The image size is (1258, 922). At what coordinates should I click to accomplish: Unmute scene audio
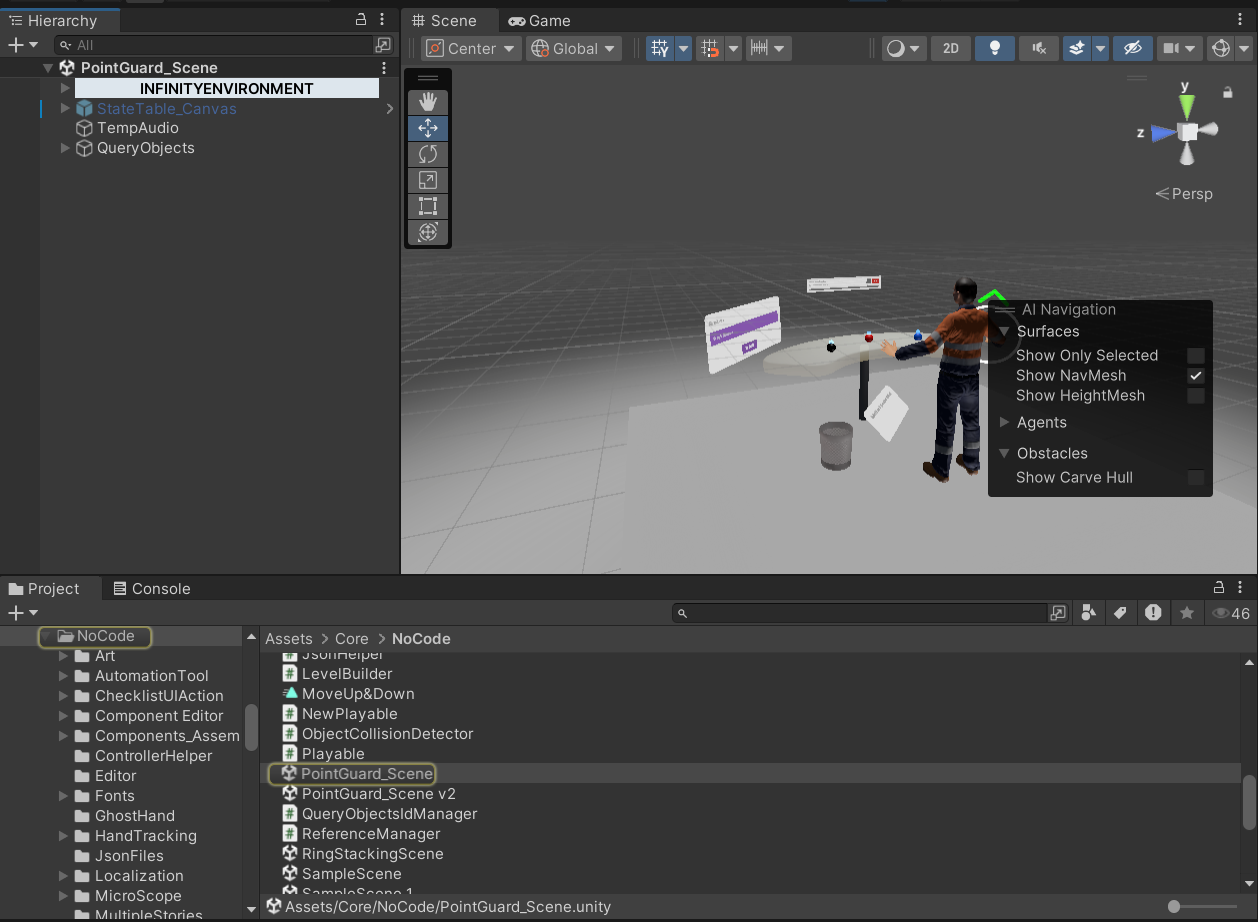(x=1040, y=47)
